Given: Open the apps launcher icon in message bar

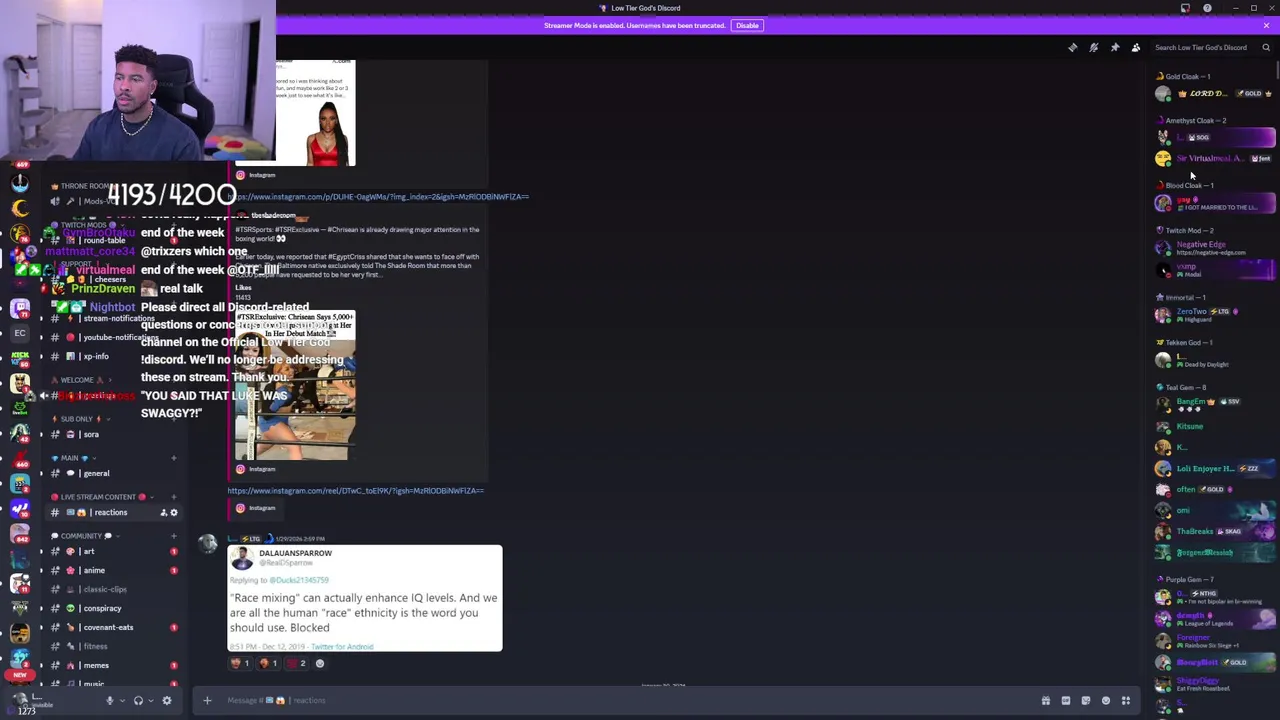Looking at the screenshot, I should 1125,700.
